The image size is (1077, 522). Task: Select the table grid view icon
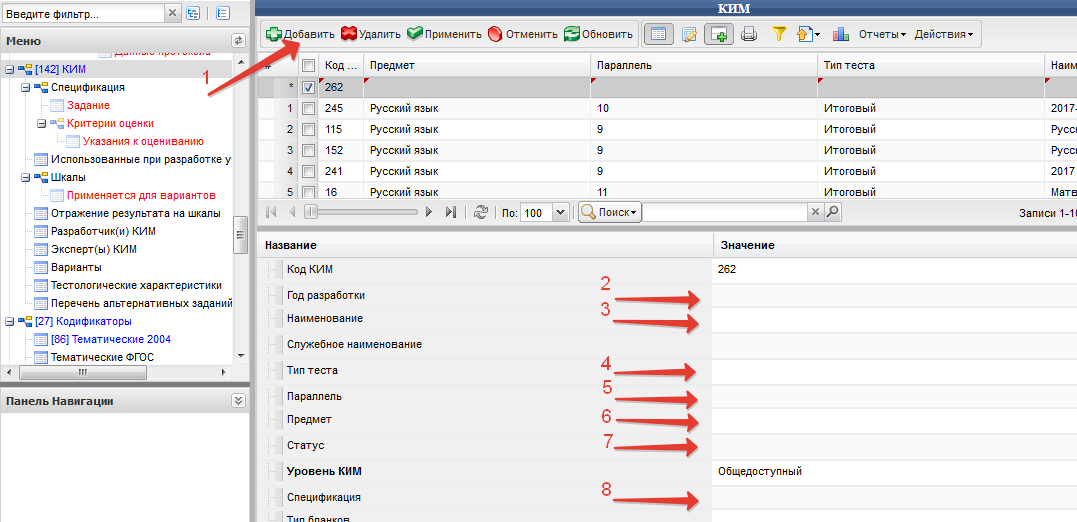tap(658, 34)
